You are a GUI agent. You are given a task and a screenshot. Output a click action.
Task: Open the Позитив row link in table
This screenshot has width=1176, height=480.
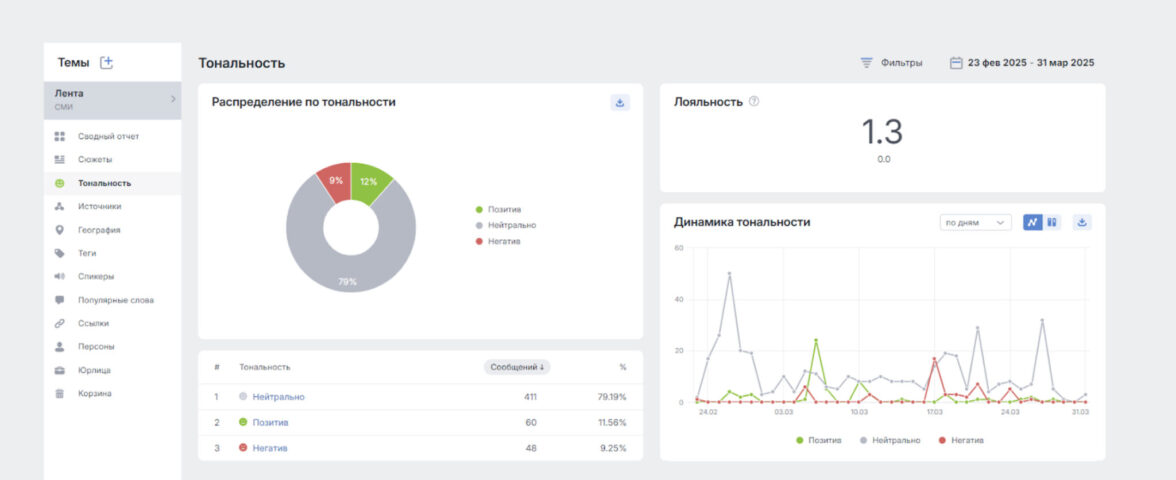tap(270, 422)
